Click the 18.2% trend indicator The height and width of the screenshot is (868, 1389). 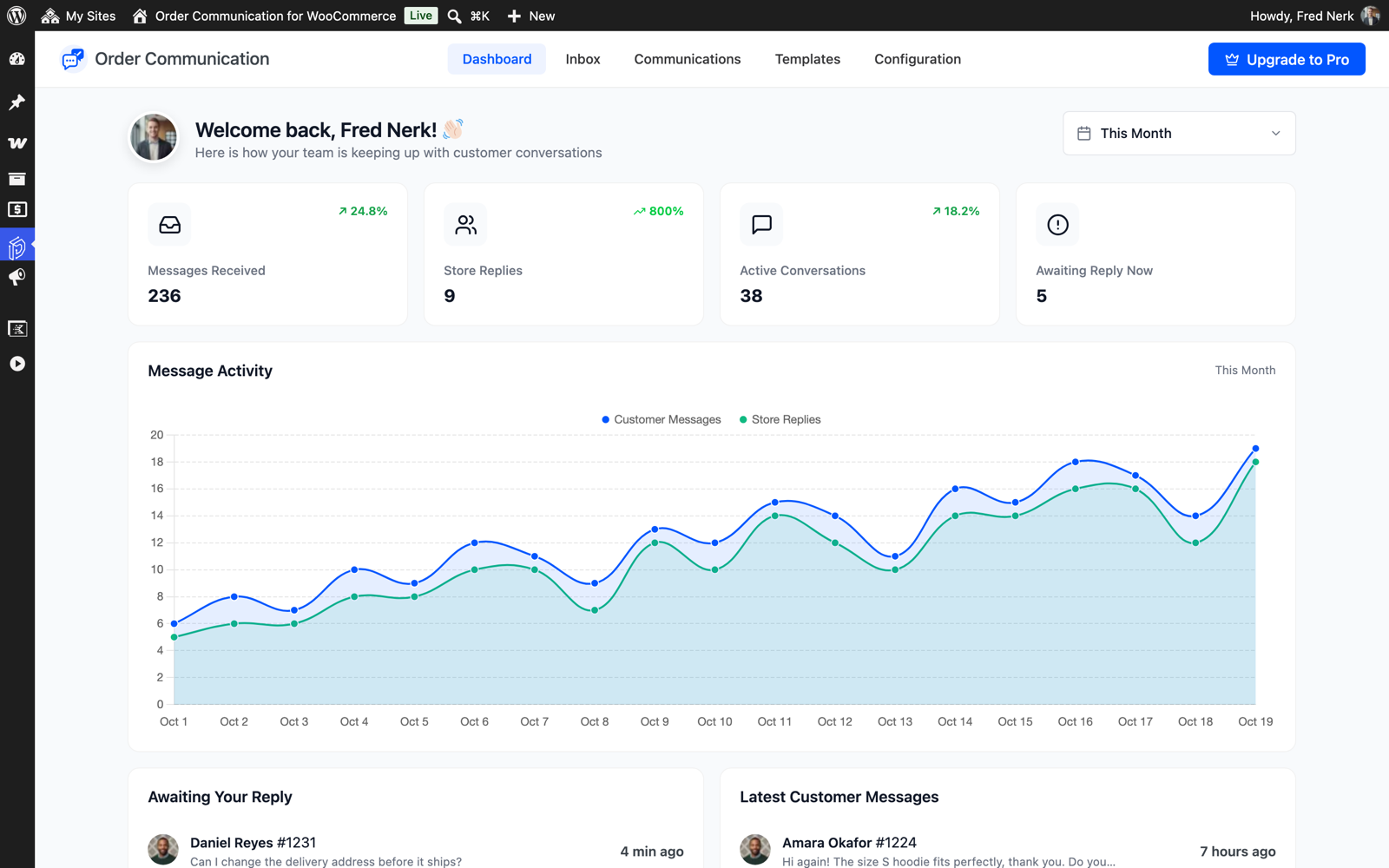[x=955, y=211]
